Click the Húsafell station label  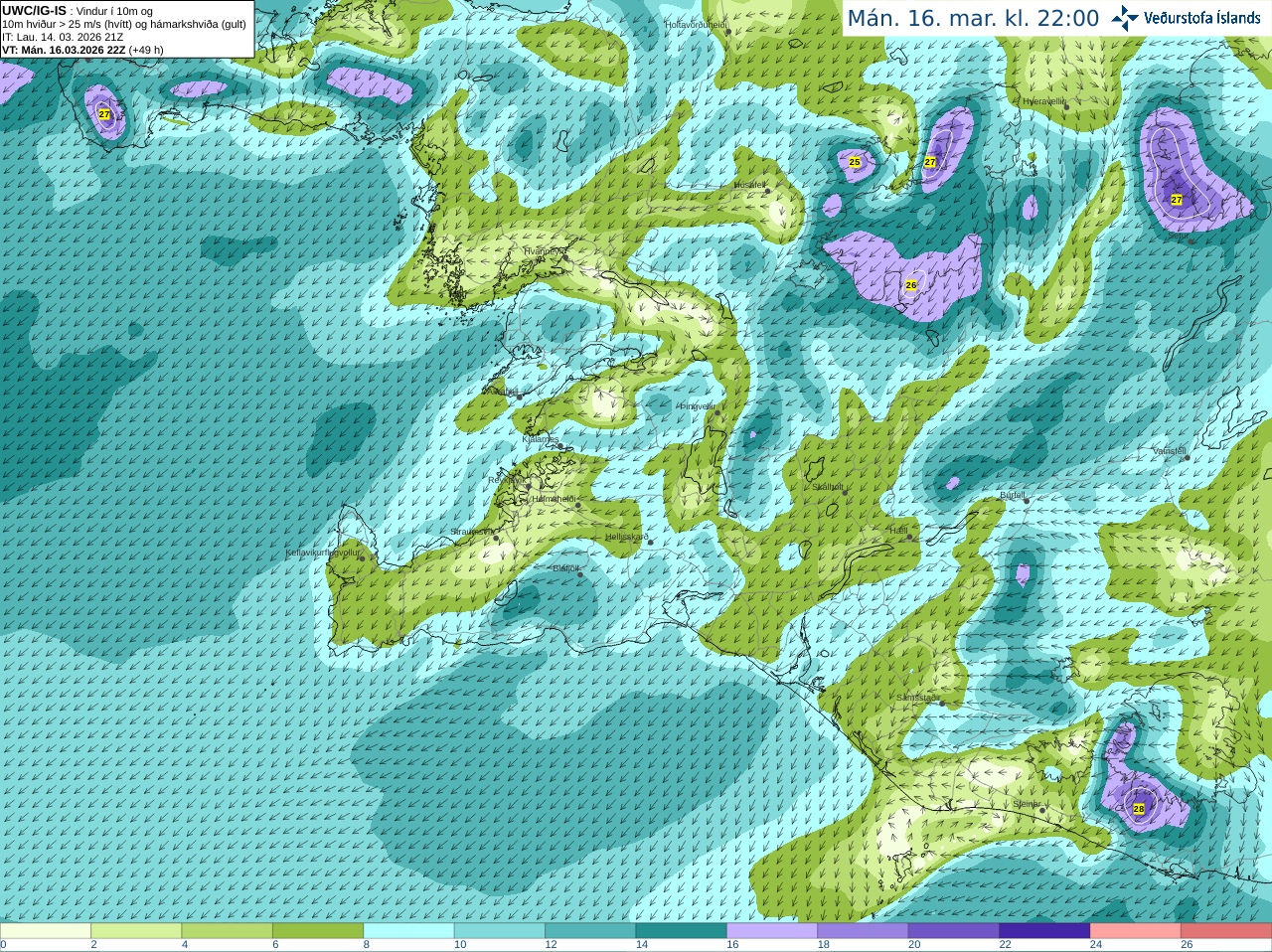[749, 185]
